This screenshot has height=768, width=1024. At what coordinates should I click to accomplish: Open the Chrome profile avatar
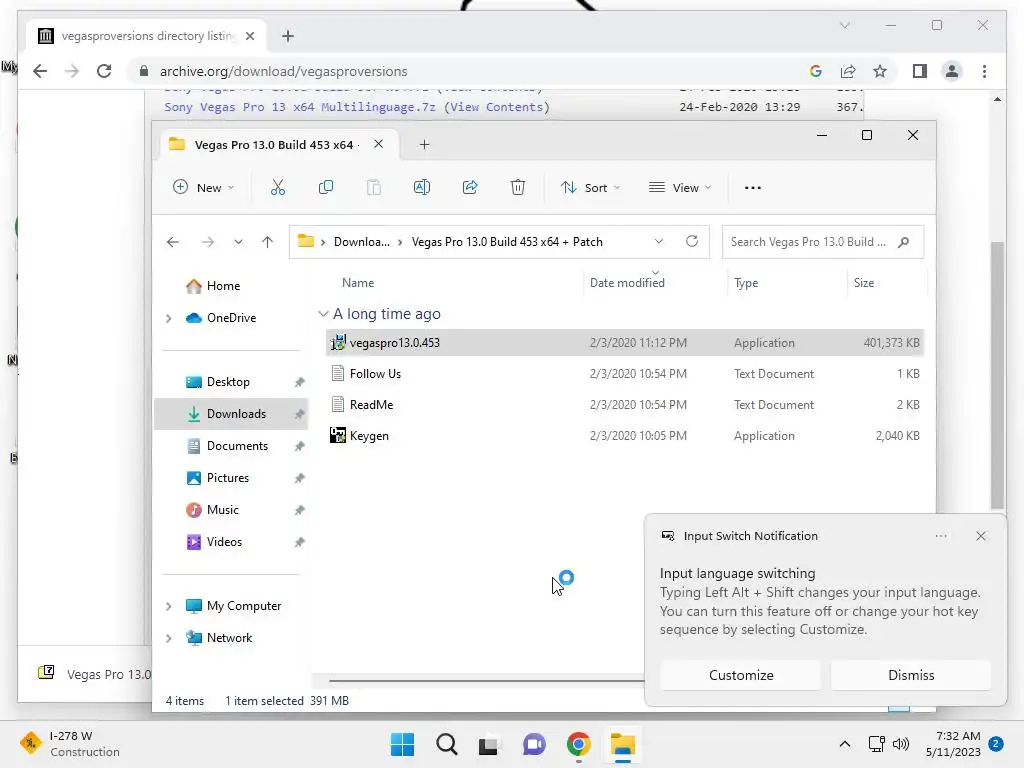coord(952,71)
